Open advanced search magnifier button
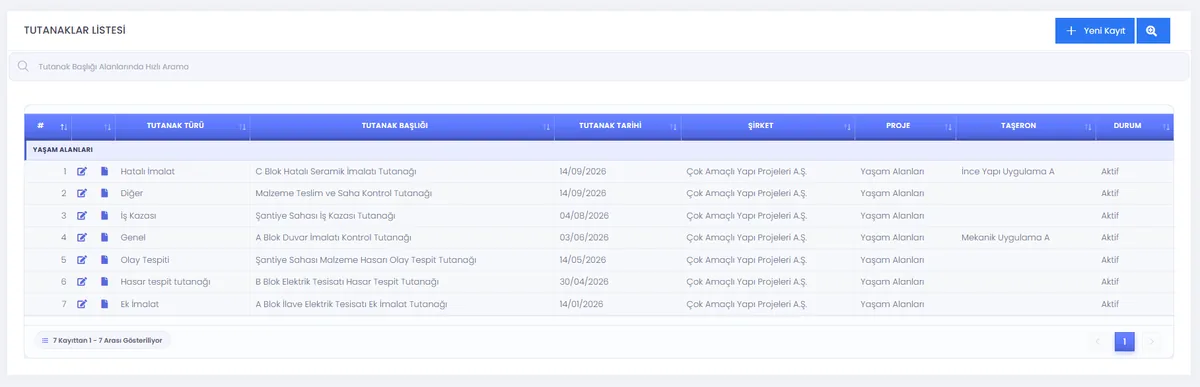 1153,31
